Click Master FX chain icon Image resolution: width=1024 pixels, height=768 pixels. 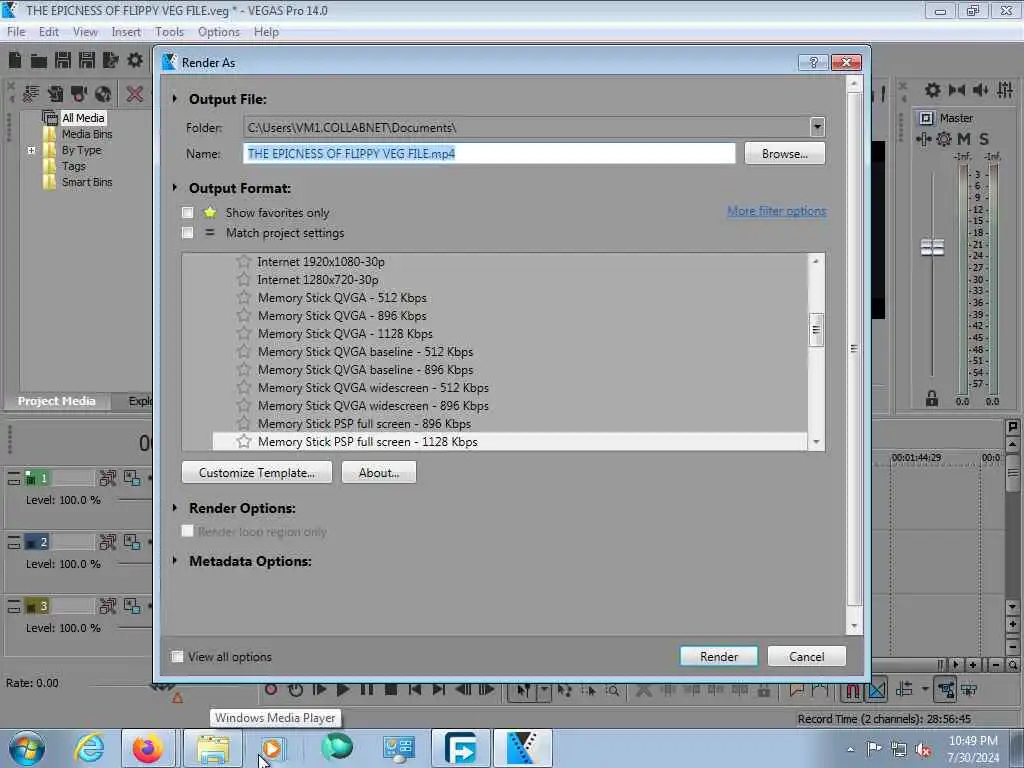[x=923, y=139]
